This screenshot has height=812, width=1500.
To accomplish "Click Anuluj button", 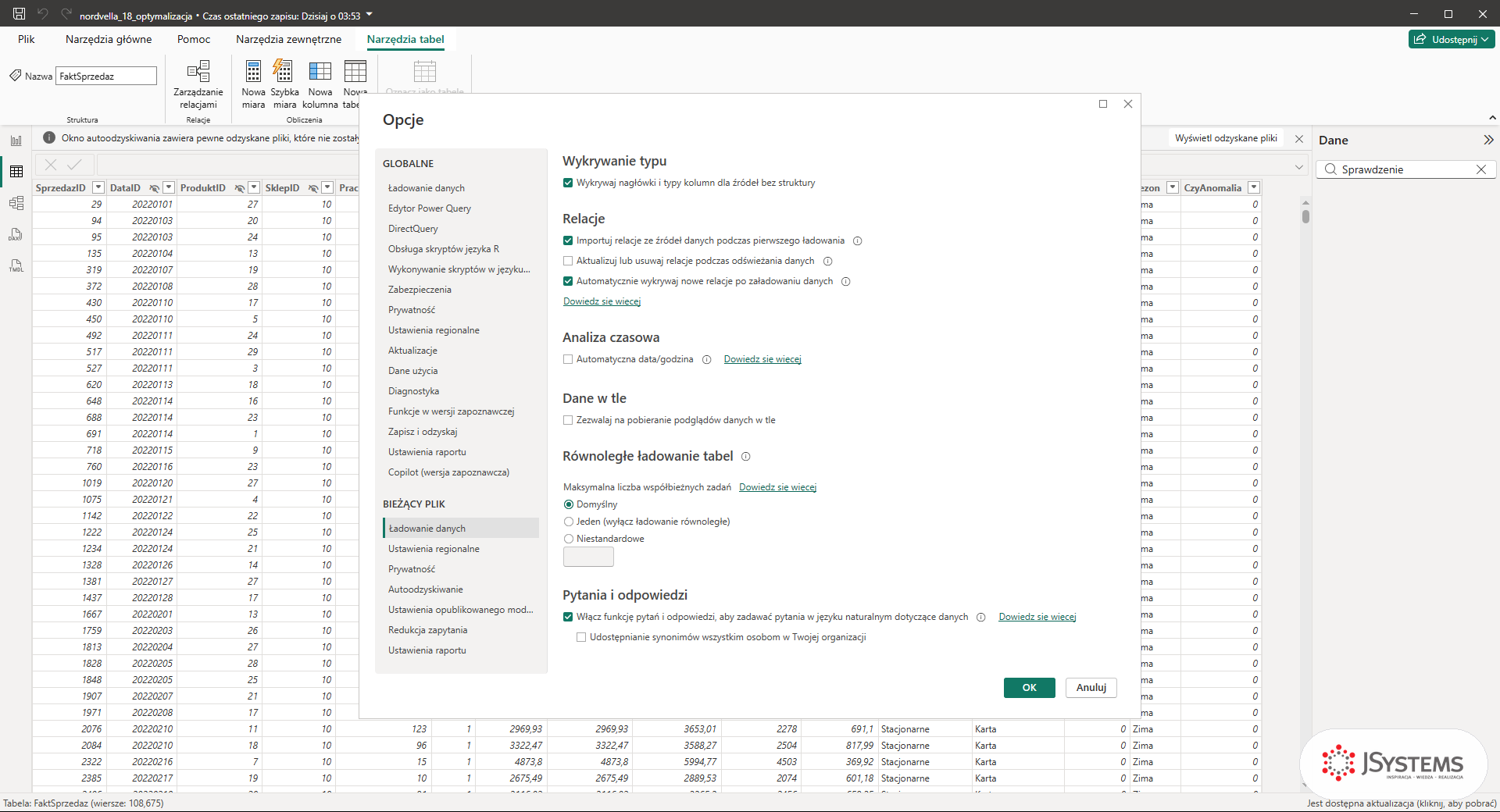I will (1091, 688).
